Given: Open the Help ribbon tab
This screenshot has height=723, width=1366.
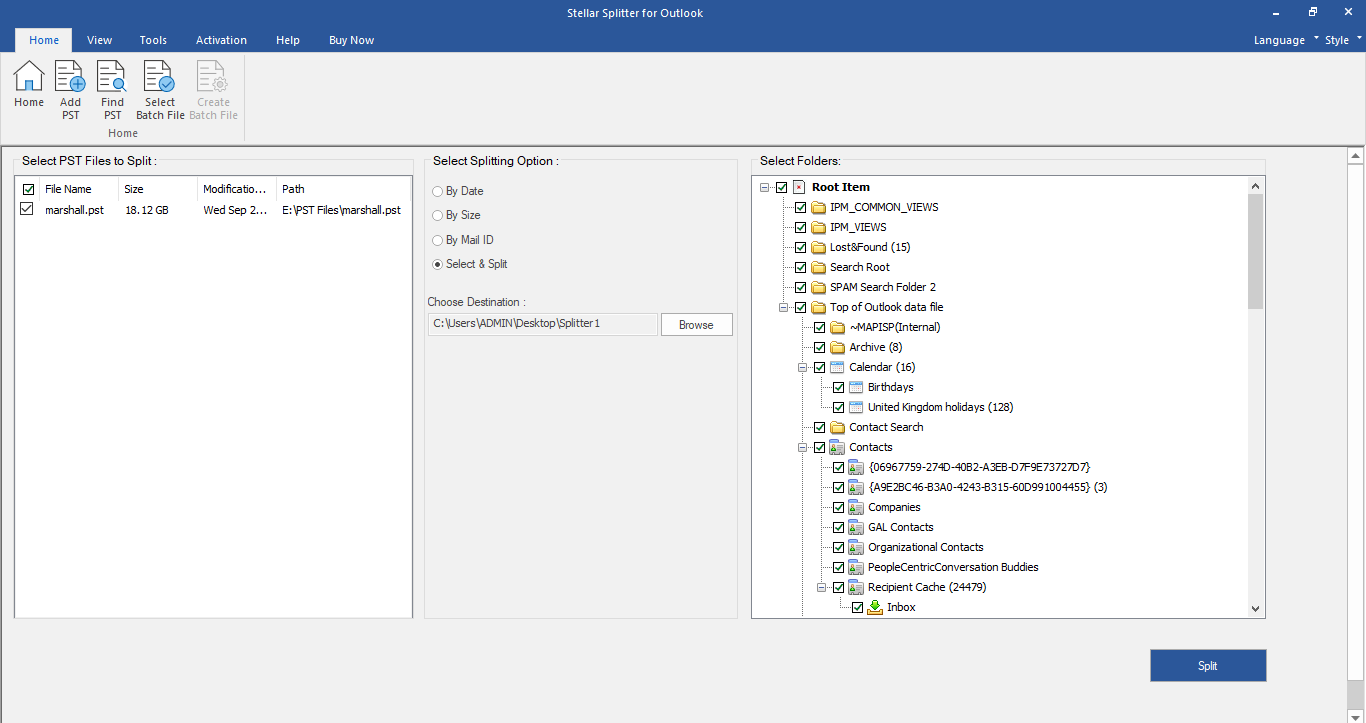Looking at the screenshot, I should coord(288,40).
